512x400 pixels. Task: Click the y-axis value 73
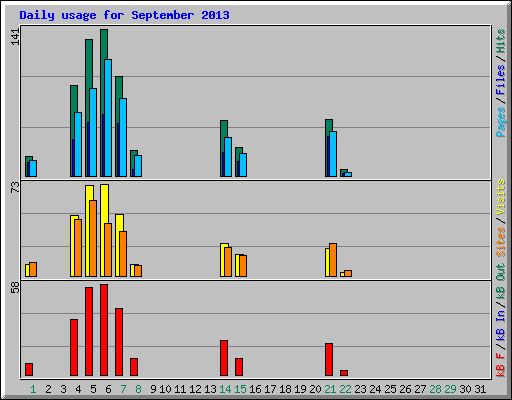[15, 187]
